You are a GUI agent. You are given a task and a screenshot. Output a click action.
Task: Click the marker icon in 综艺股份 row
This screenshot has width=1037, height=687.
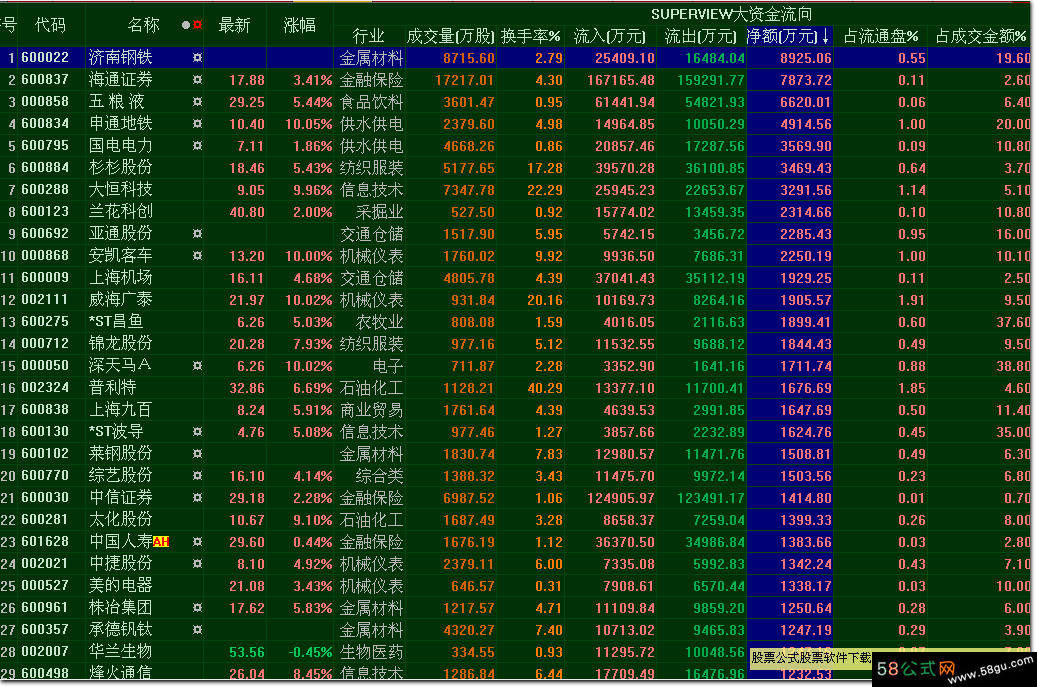pos(197,475)
